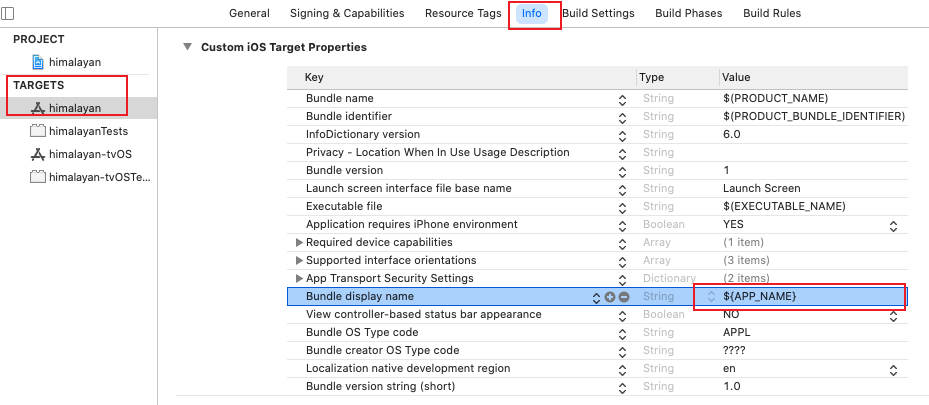Select Bundle version row value 1
Image resolution: width=929 pixels, height=405 pixels.
click(726, 171)
